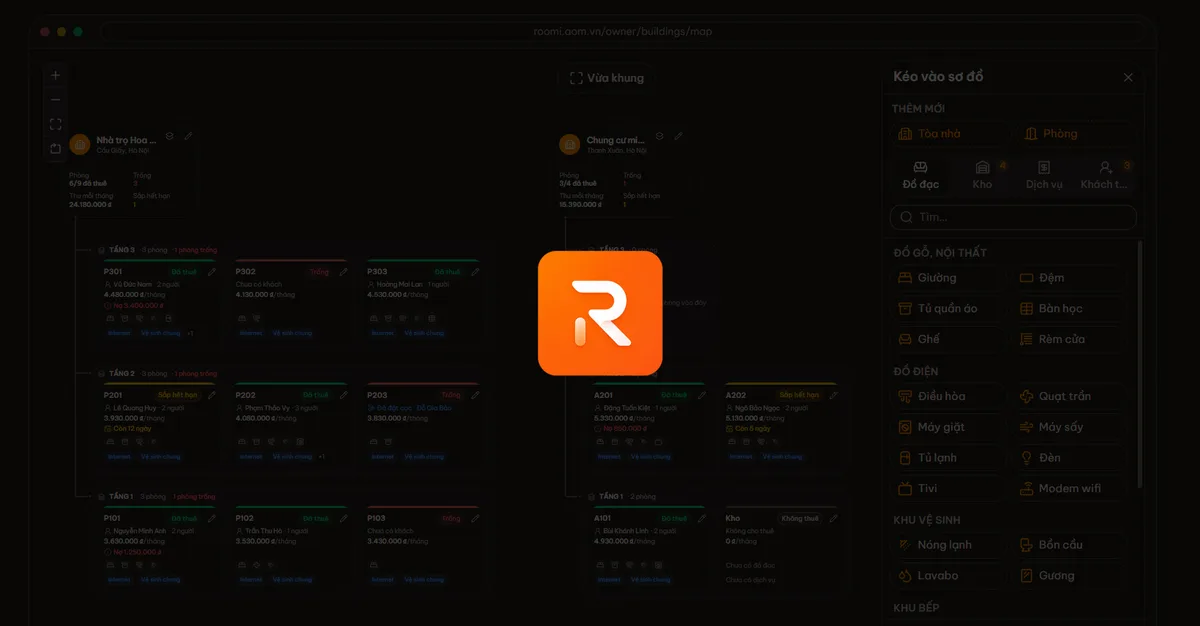Pick the Máy giặt appliance
This screenshot has width=1200, height=626.
pyautogui.click(x=948, y=427)
